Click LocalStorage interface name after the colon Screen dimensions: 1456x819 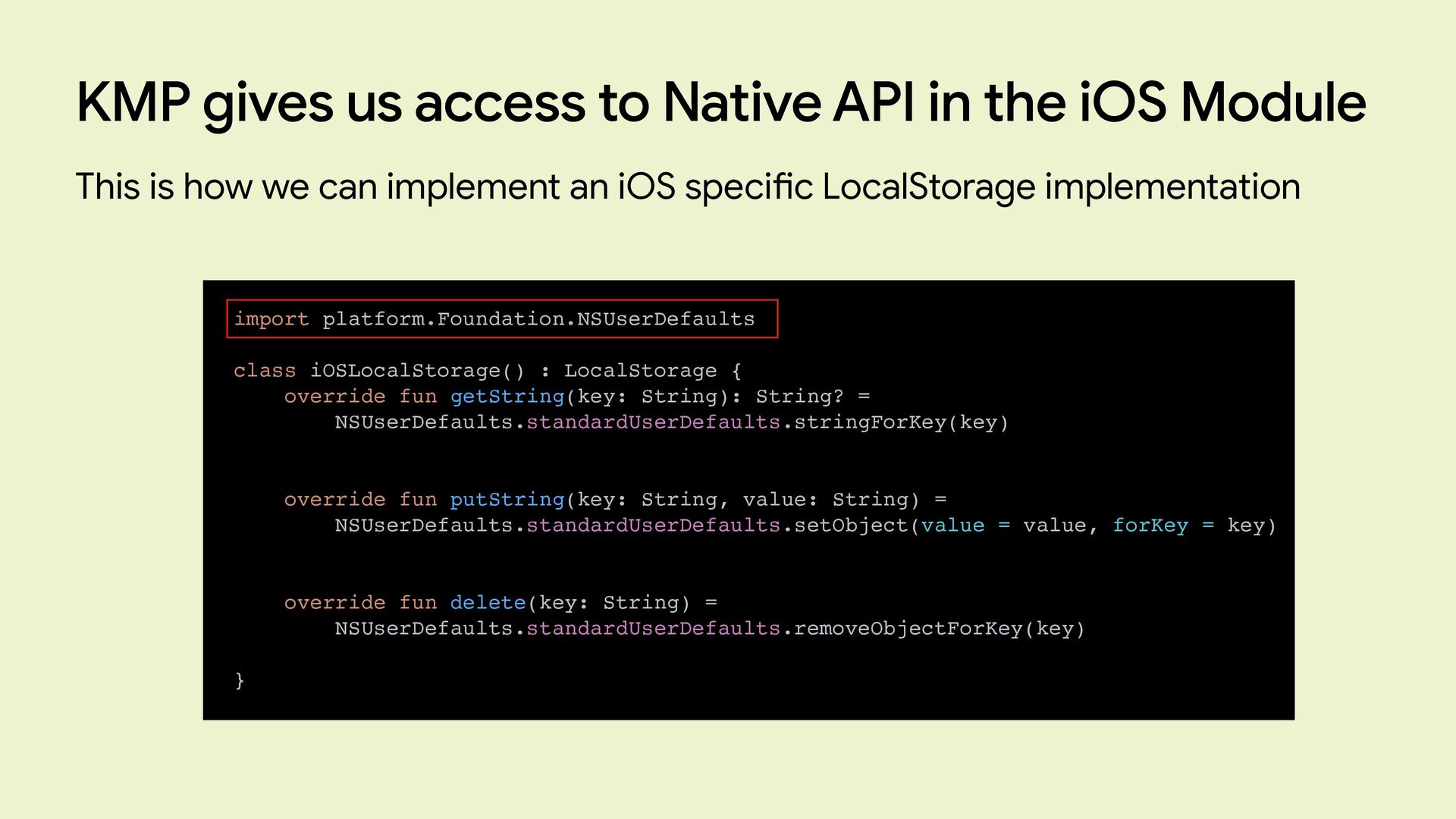tap(640, 371)
